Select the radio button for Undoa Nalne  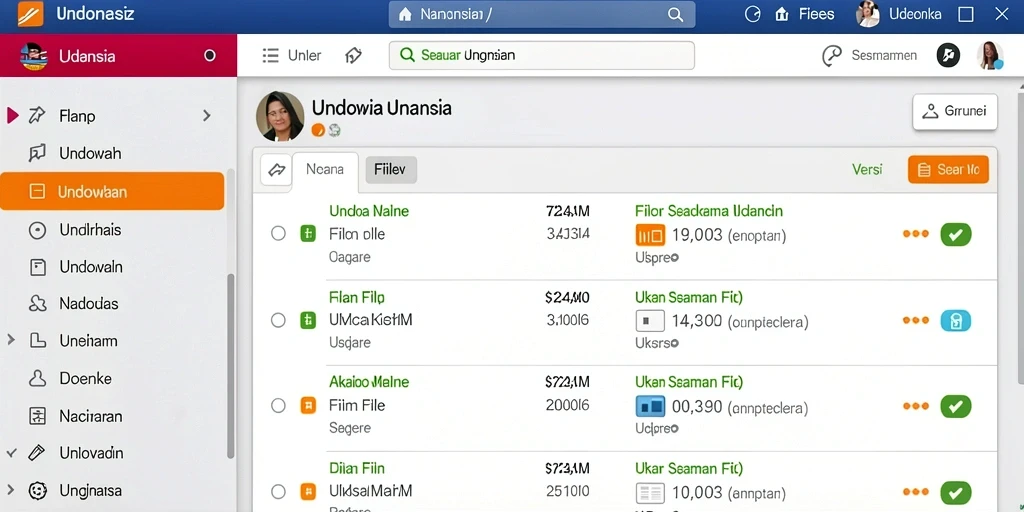pos(278,233)
